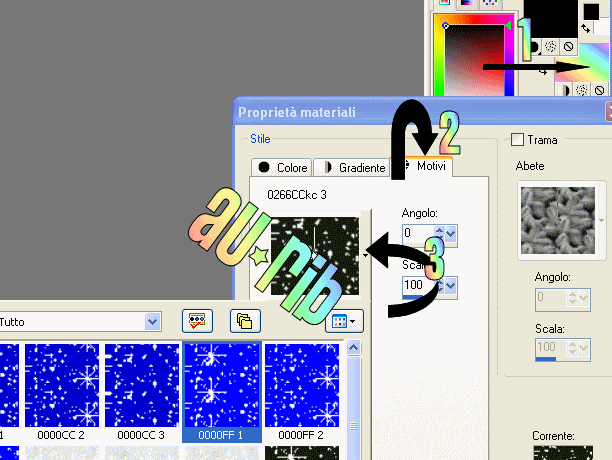Click the pattern list scrollbar up arrow

(354, 347)
